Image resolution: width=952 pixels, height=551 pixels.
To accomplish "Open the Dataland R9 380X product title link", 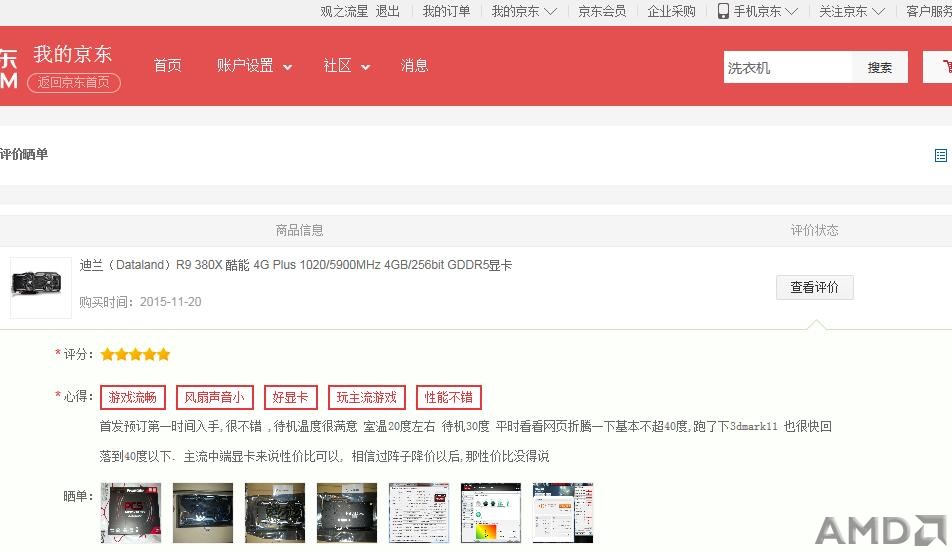I will tap(296, 265).
